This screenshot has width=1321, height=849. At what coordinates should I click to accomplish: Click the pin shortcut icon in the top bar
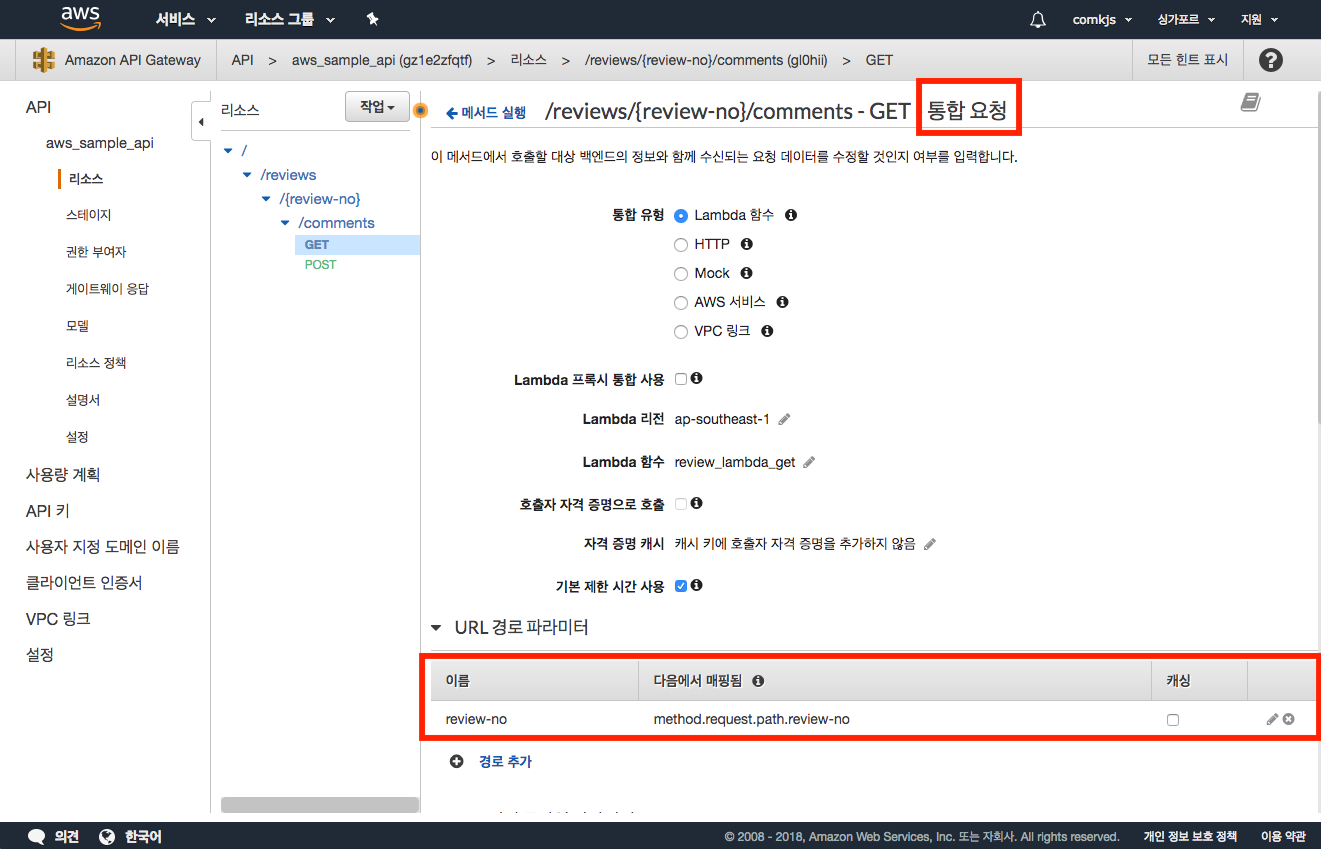(x=372, y=19)
